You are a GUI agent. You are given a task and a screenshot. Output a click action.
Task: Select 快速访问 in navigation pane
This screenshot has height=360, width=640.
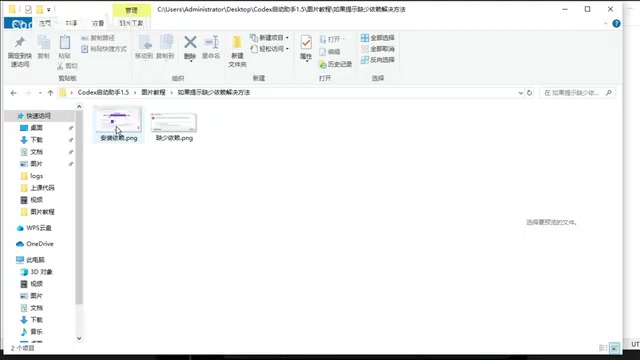tap(39, 116)
